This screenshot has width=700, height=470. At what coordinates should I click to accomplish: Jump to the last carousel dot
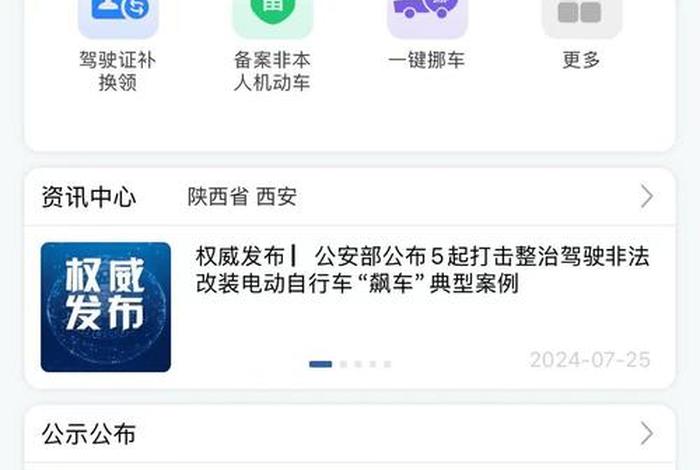(x=388, y=364)
